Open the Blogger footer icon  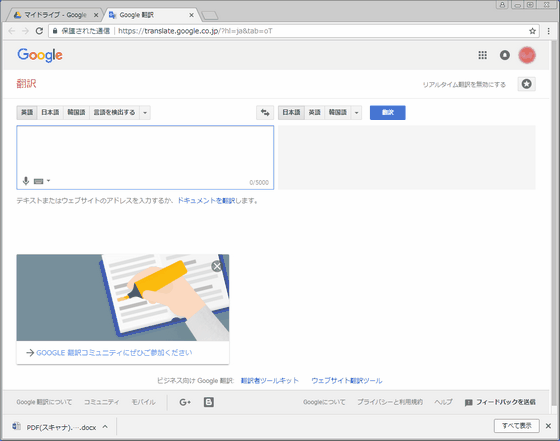(x=209, y=402)
